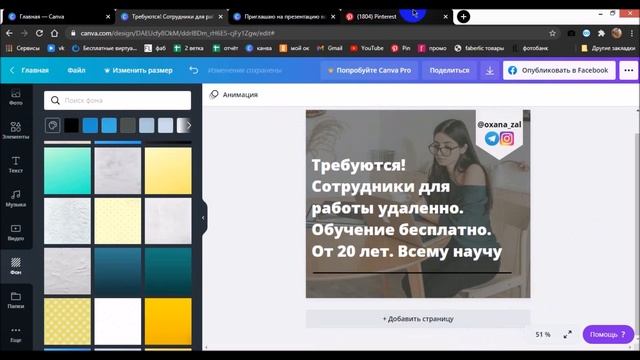640x360 pixels.
Task: Close the Pinterest browser tab
Action: pos(445,17)
